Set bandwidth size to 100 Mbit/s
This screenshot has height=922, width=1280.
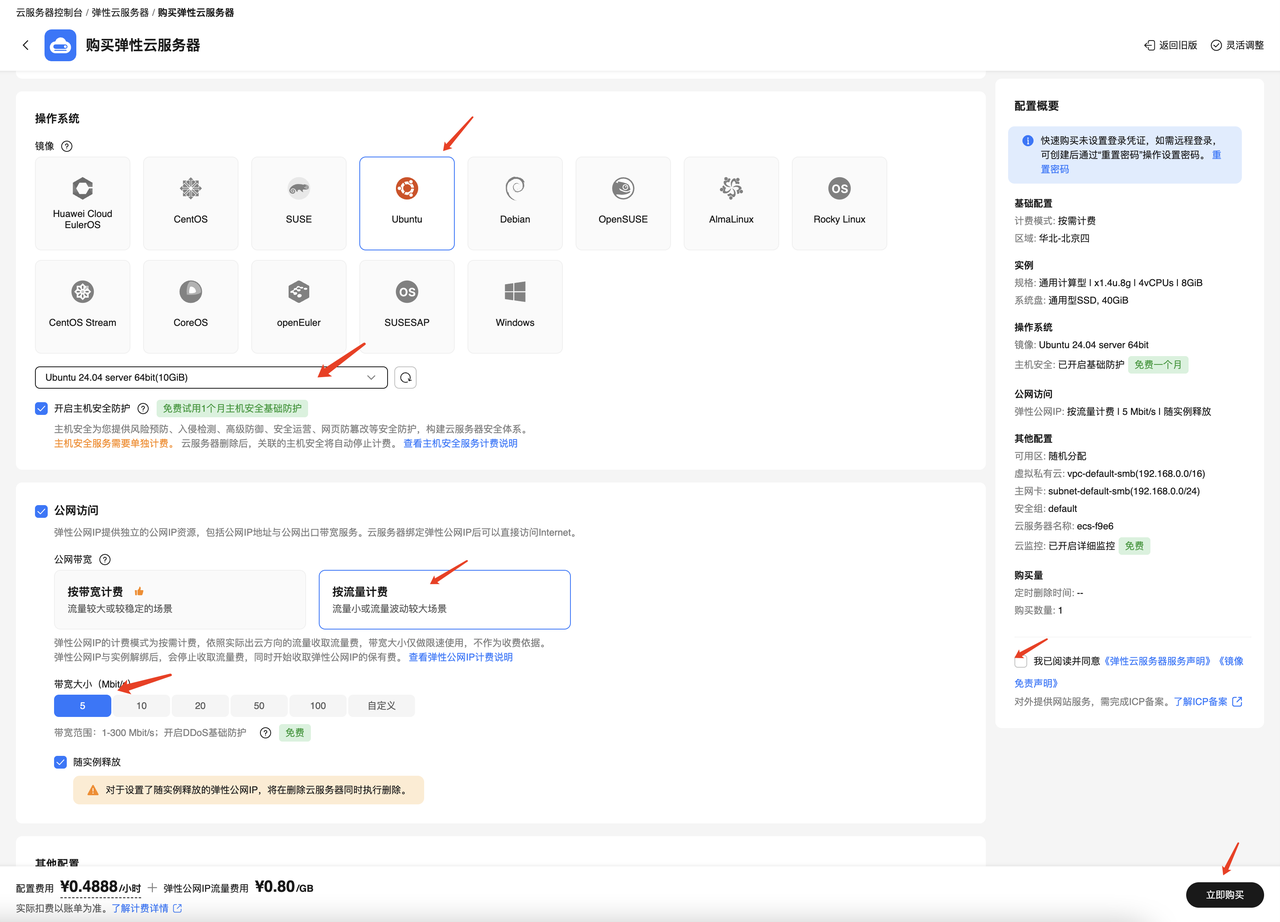318,705
